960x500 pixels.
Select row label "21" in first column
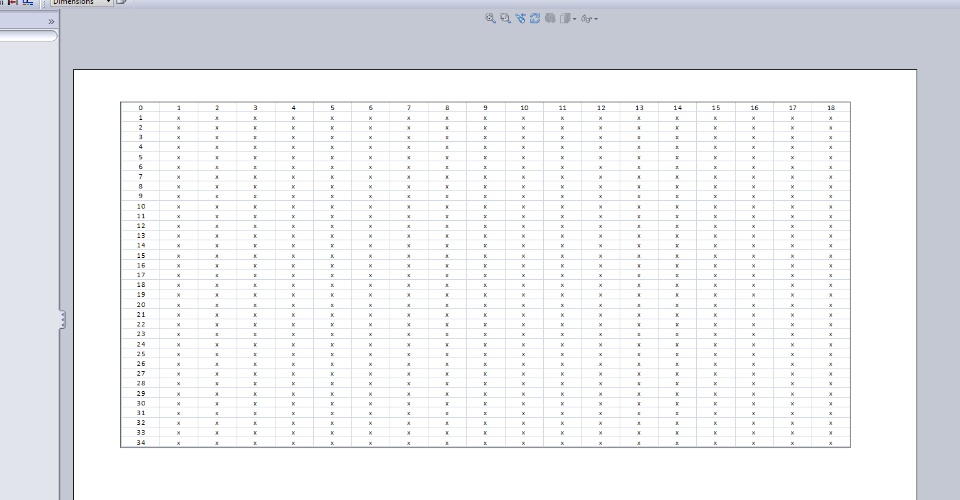(x=141, y=314)
